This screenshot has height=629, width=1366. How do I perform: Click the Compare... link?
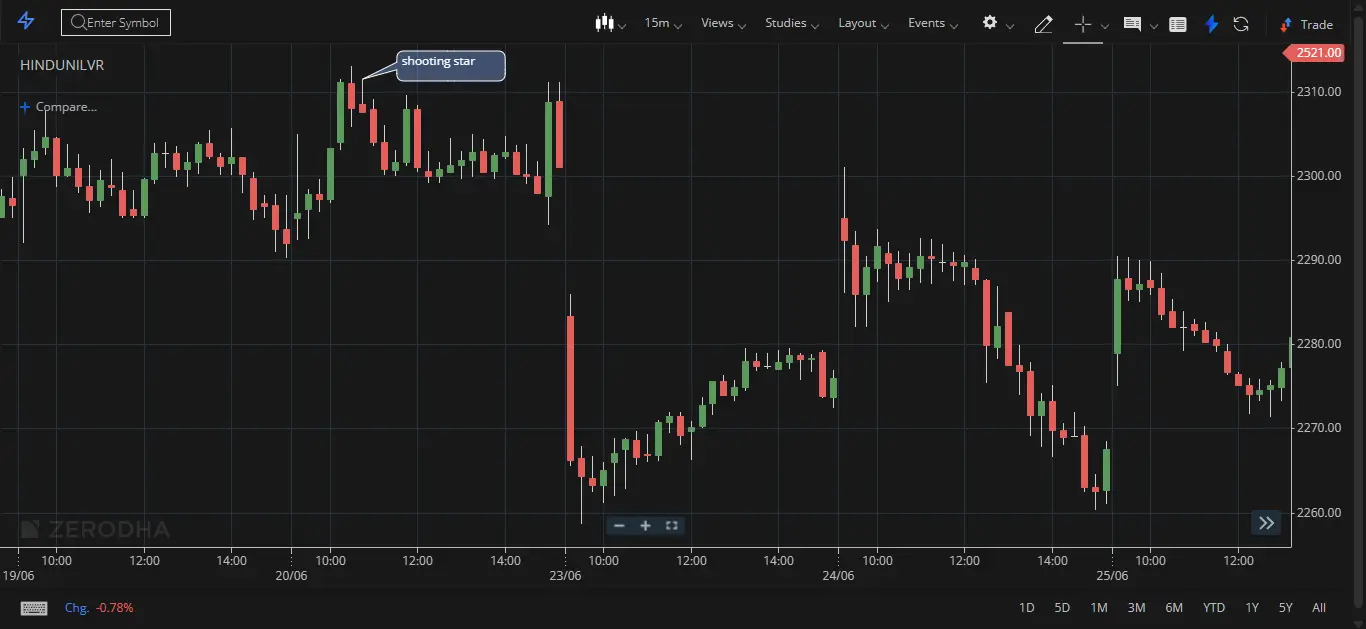coord(60,107)
